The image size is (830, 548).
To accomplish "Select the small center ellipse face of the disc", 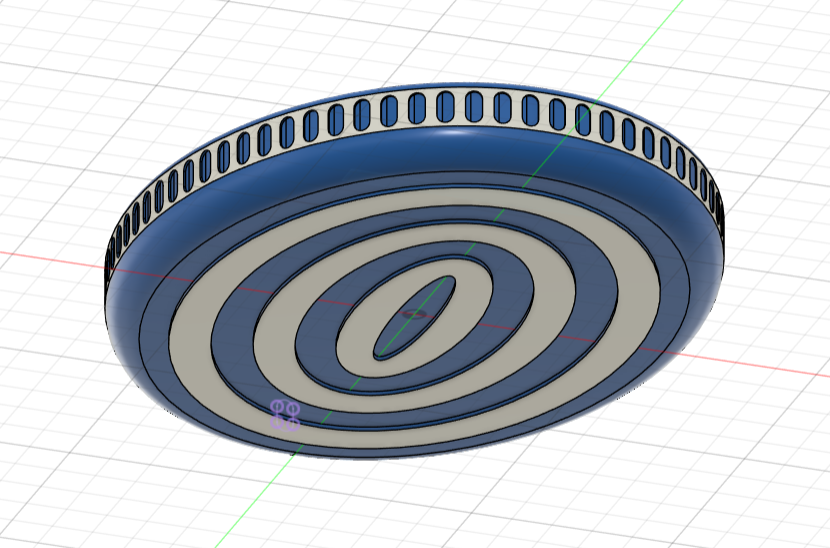I will click(414, 318).
